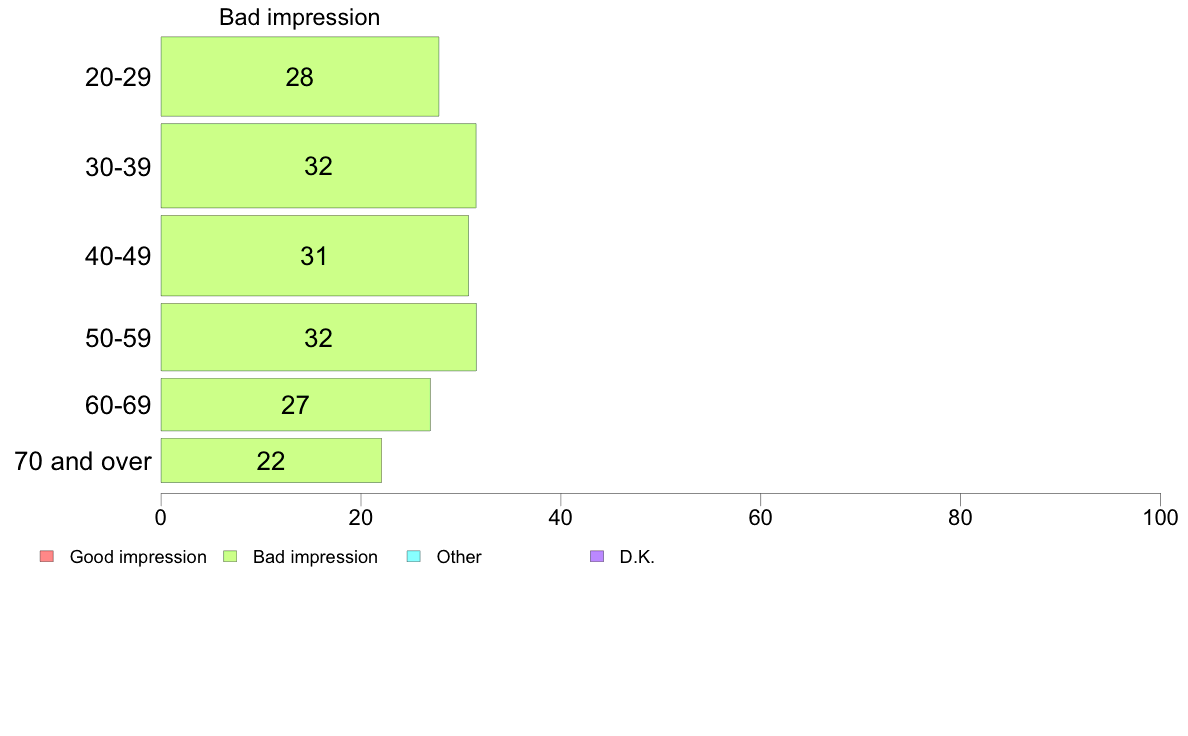Screen dimensions: 1188x736
Task: Click the red Good impression legend swatch
Action: tap(47, 556)
